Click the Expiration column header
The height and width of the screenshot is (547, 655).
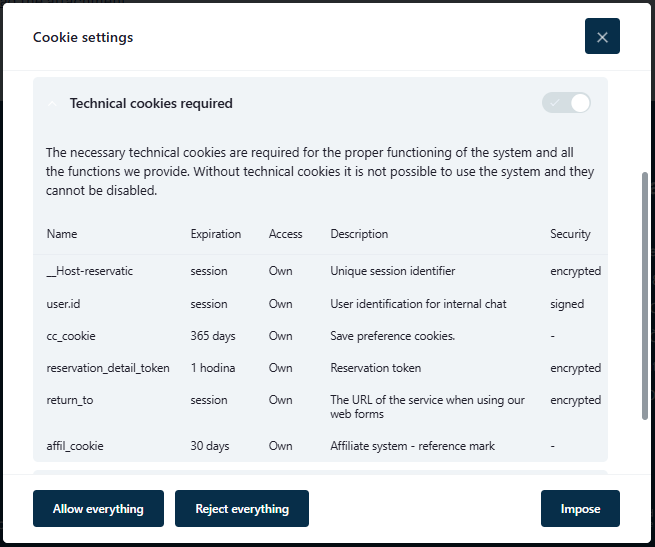point(216,234)
